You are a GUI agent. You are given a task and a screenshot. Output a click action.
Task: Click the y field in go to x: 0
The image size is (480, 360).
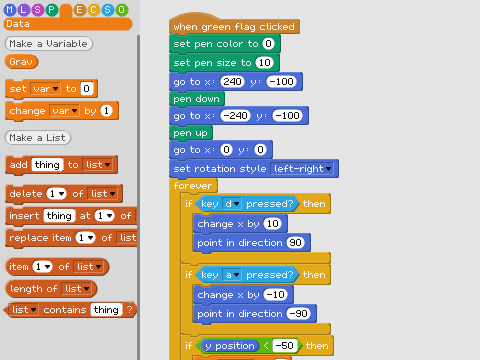tap(260, 150)
